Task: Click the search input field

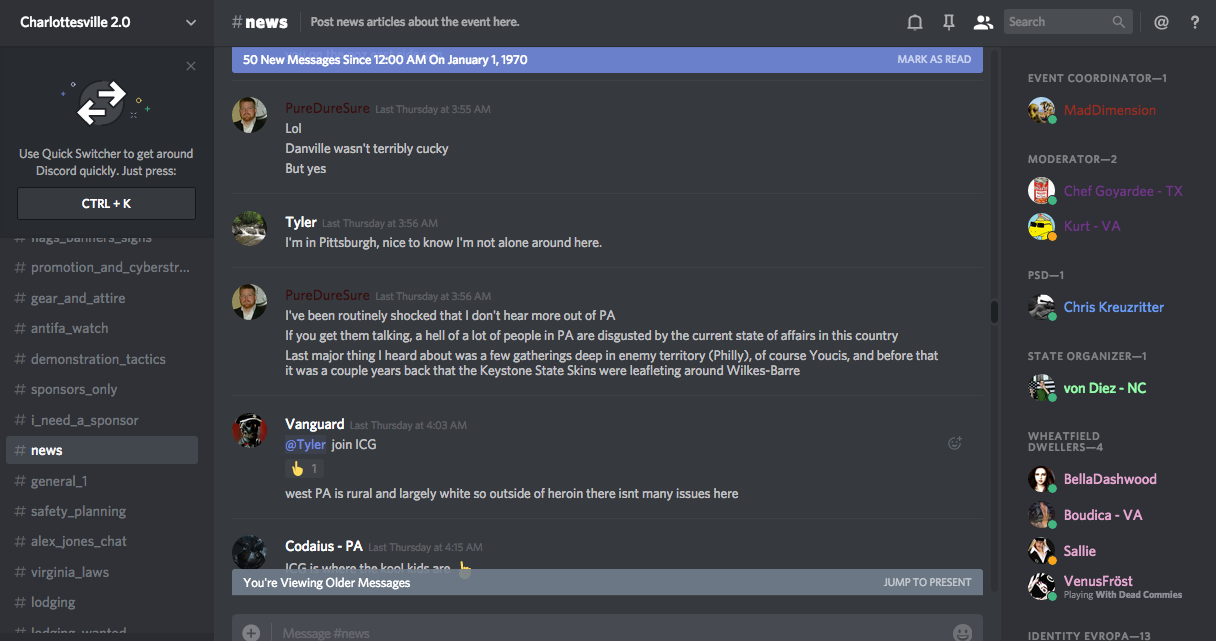Action: click(x=1059, y=22)
